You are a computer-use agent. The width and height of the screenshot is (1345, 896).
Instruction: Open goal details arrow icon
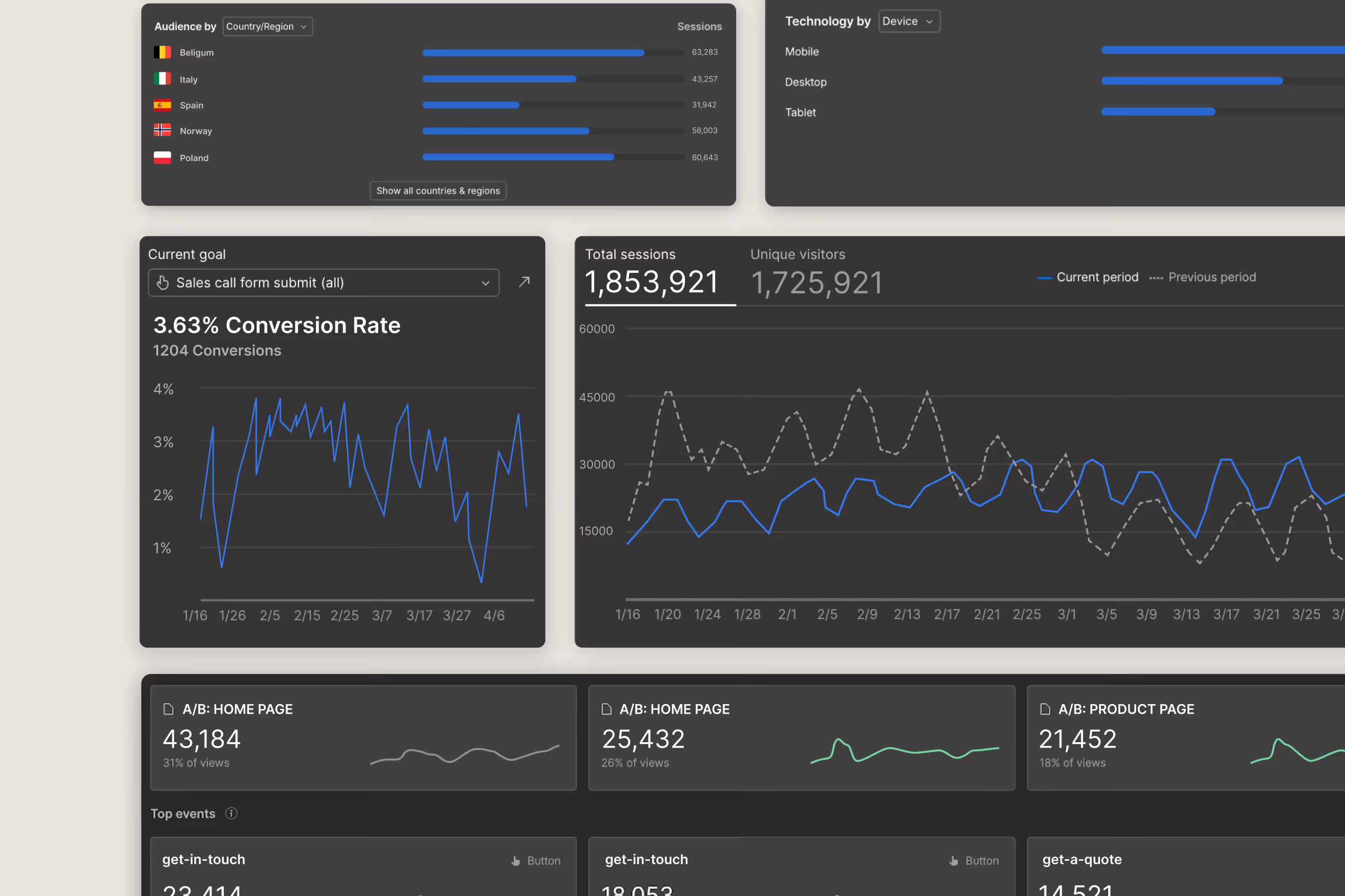(x=523, y=282)
